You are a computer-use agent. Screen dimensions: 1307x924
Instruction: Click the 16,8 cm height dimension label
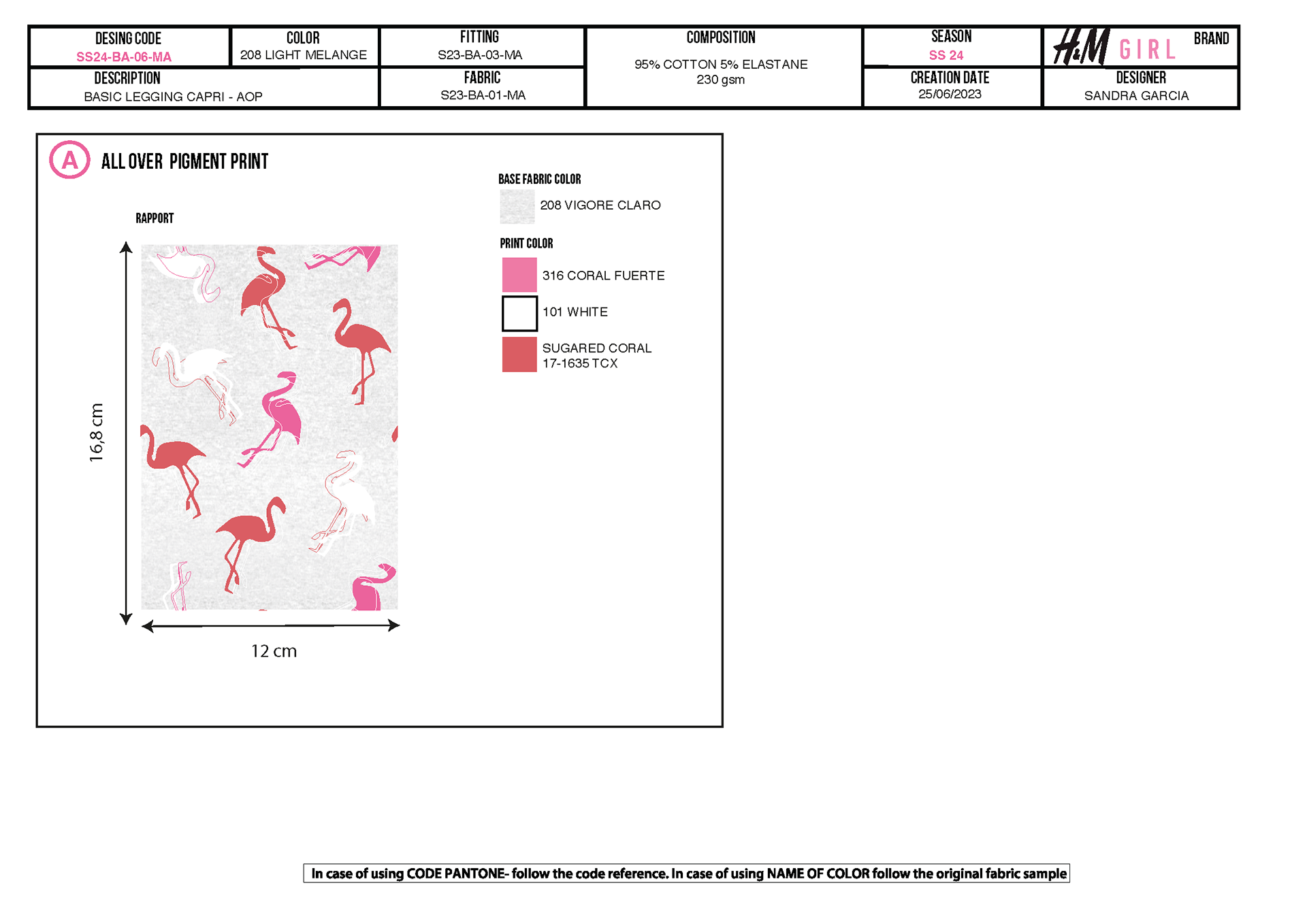pyautogui.click(x=97, y=433)
